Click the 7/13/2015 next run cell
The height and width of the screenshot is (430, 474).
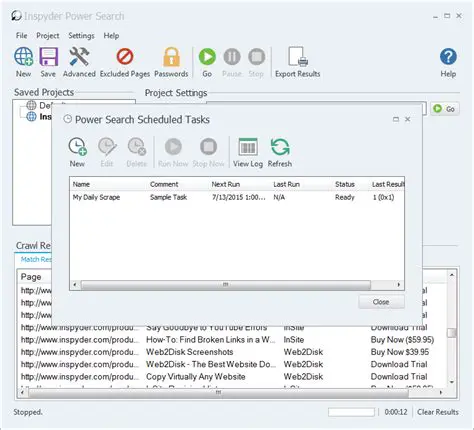click(x=239, y=197)
